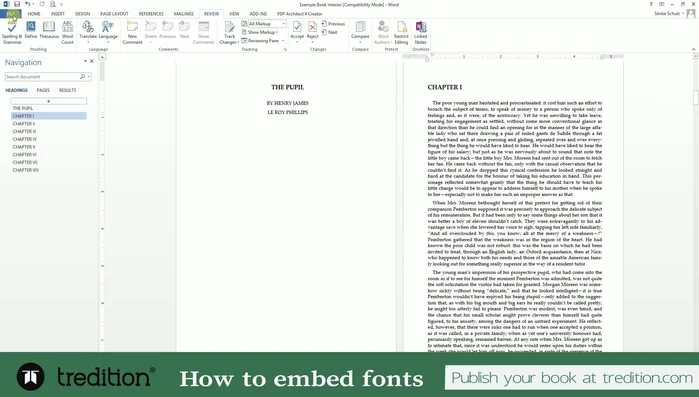This screenshot has width=699, height=397.
Task: Save the document from Quick Access toolbar
Action: (x=17, y=4)
